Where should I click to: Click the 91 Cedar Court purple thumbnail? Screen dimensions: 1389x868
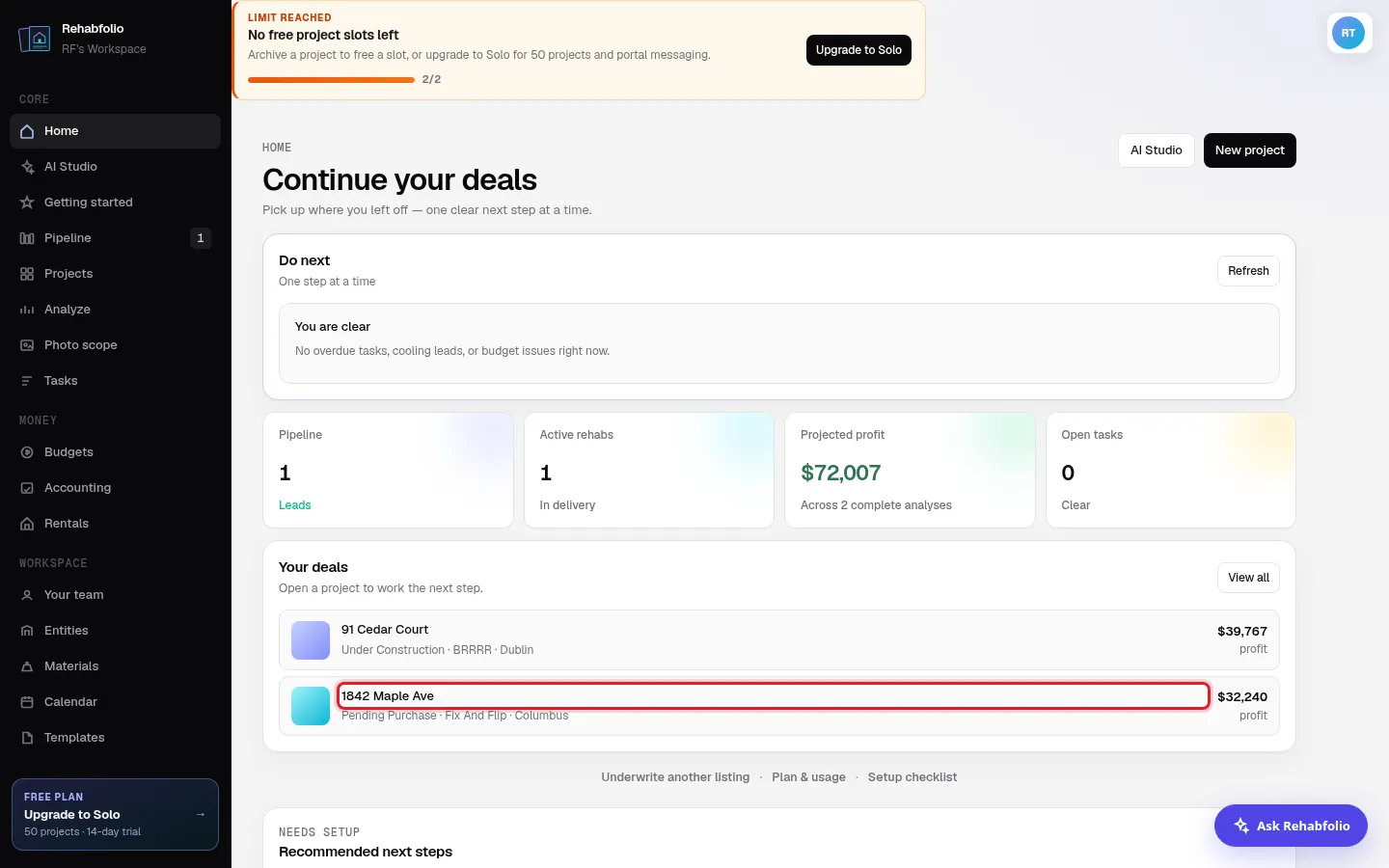coord(311,640)
